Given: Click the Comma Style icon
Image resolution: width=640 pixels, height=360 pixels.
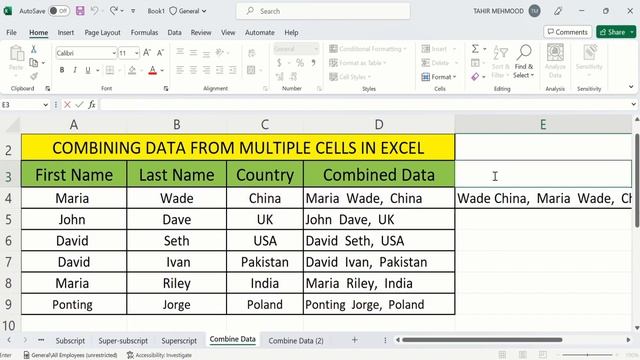Looking at the screenshot, I should [x=313, y=63].
